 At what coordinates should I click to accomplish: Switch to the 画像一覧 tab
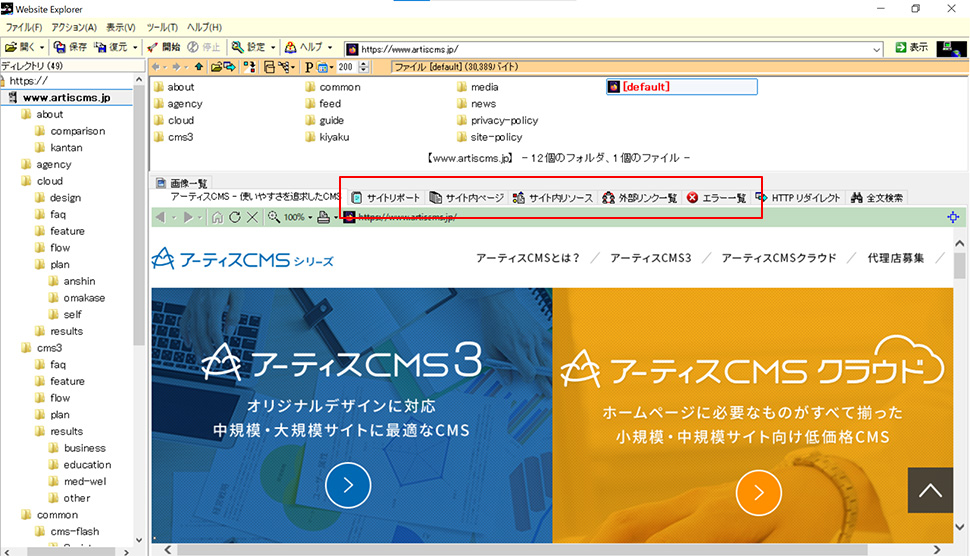[x=182, y=183]
